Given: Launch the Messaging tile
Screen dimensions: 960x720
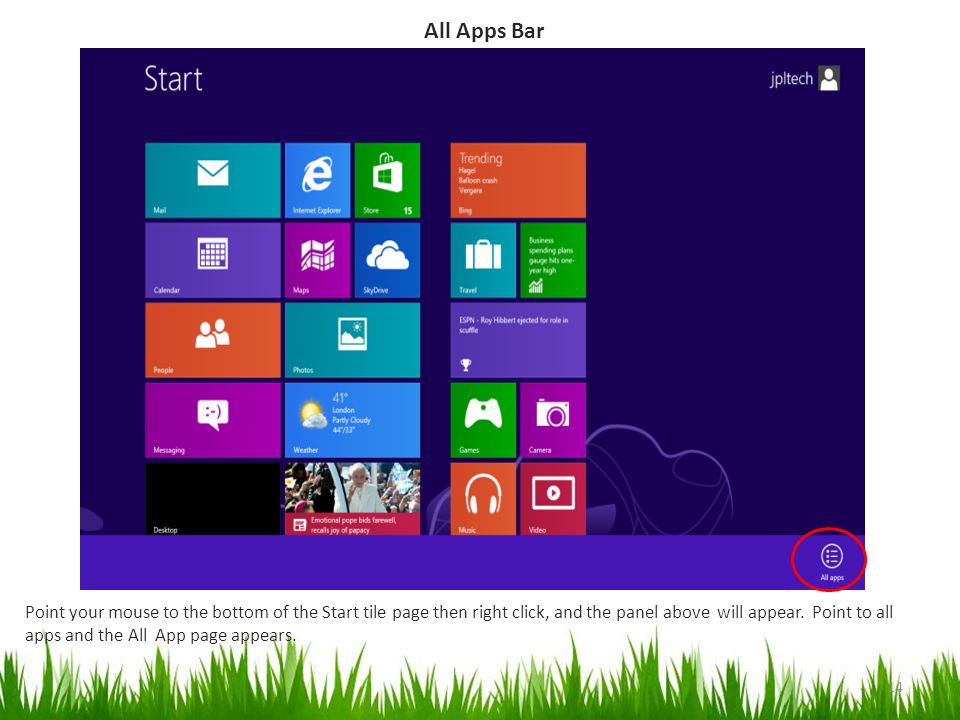Looking at the screenshot, I should pos(212,420).
